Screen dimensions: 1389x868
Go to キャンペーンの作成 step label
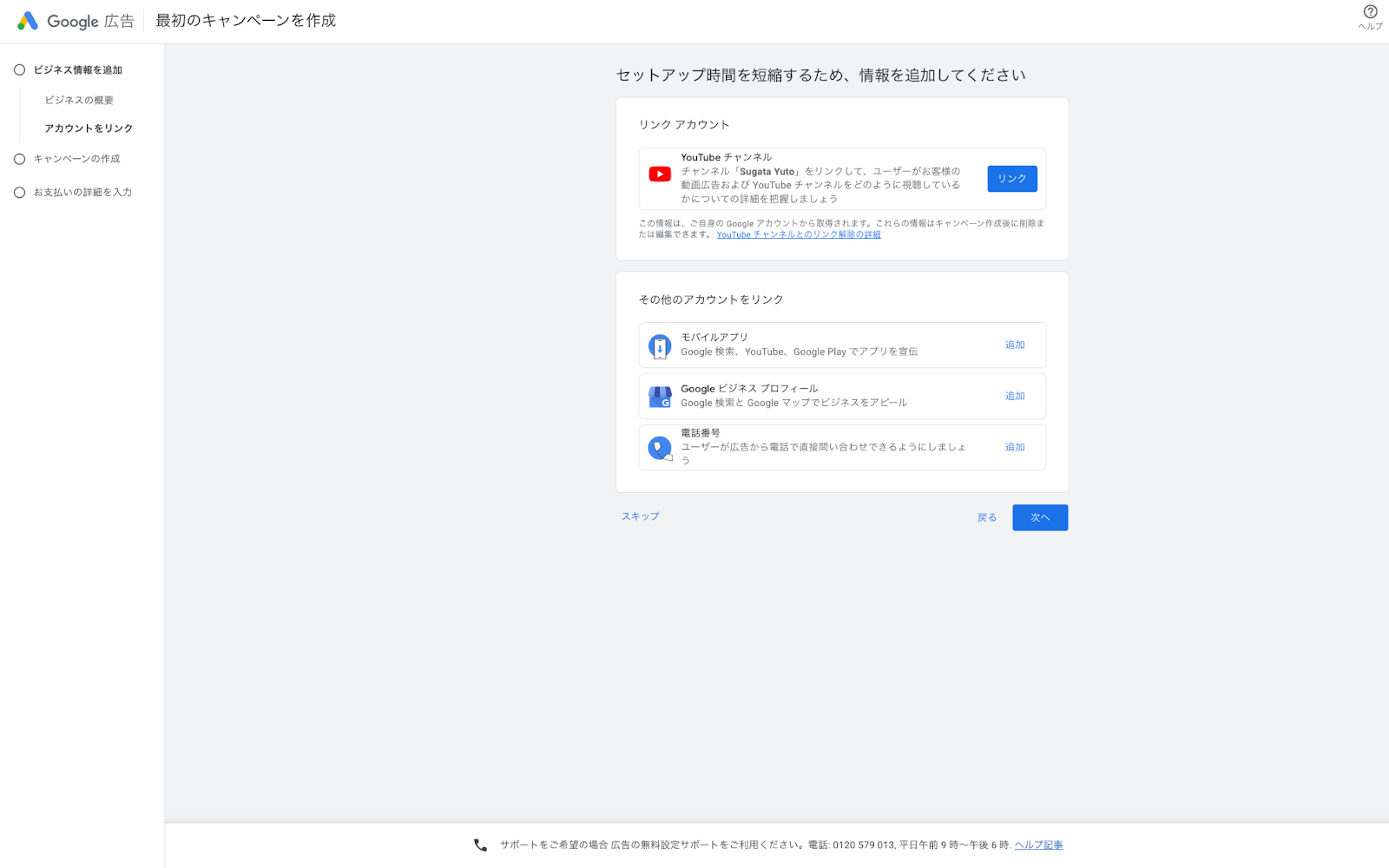(77, 159)
